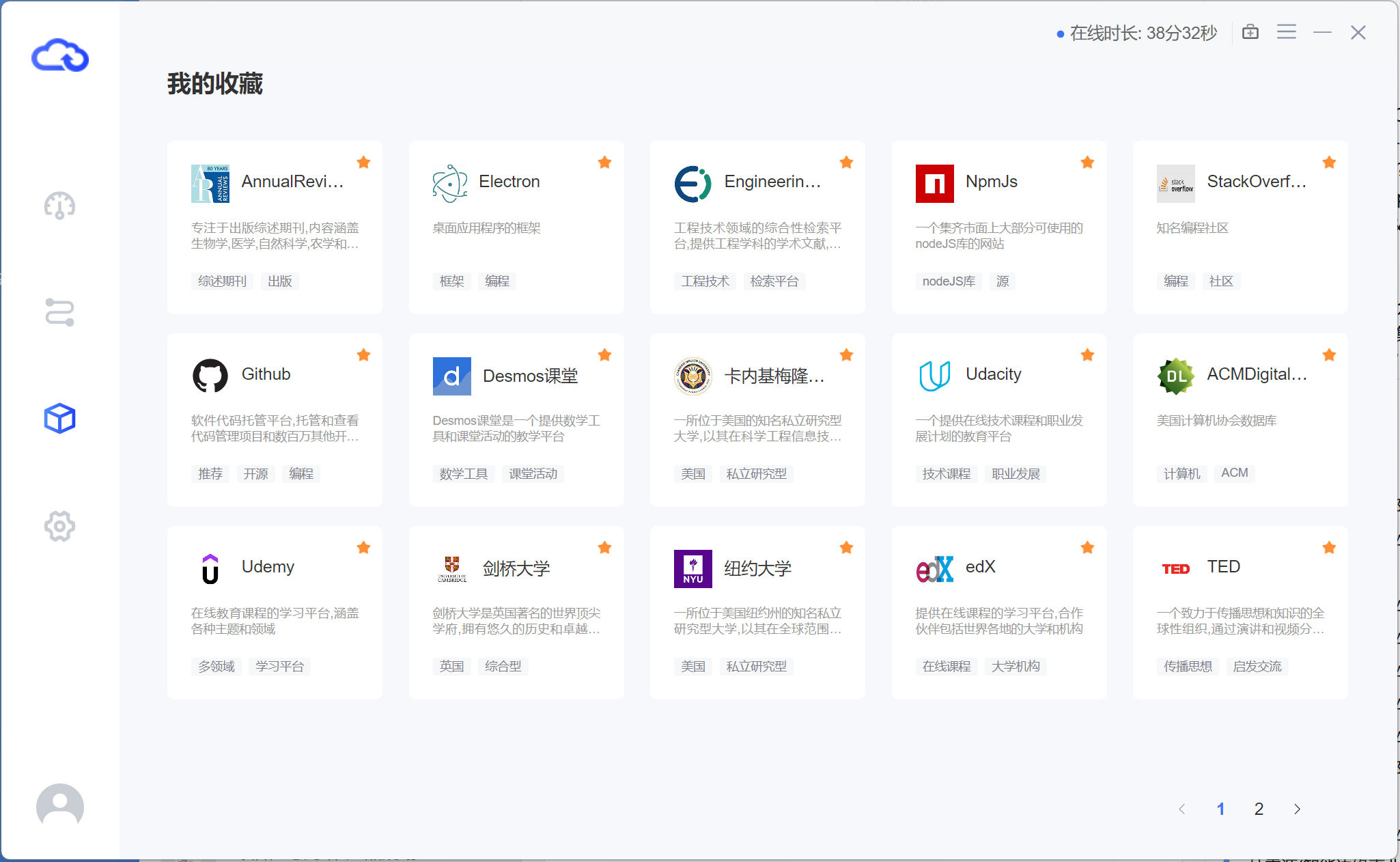Click the 学习平台 tag
The width and height of the screenshot is (1400, 862).
click(x=279, y=666)
